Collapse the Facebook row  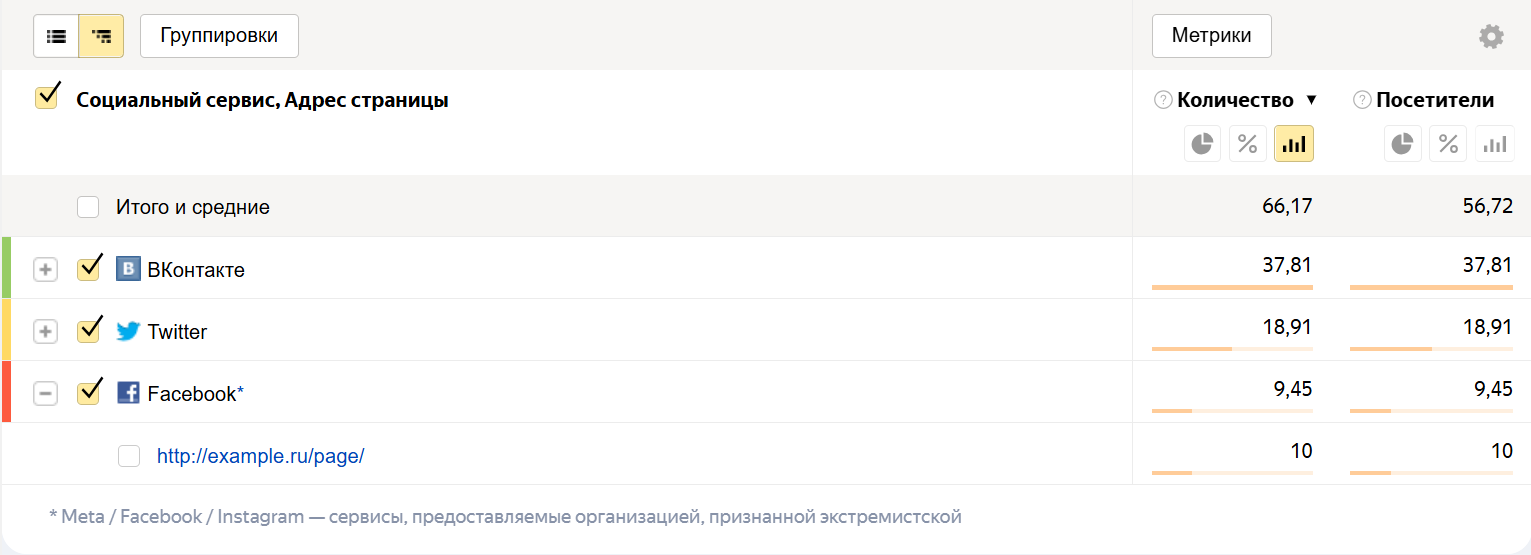click(x=45, y=394)
